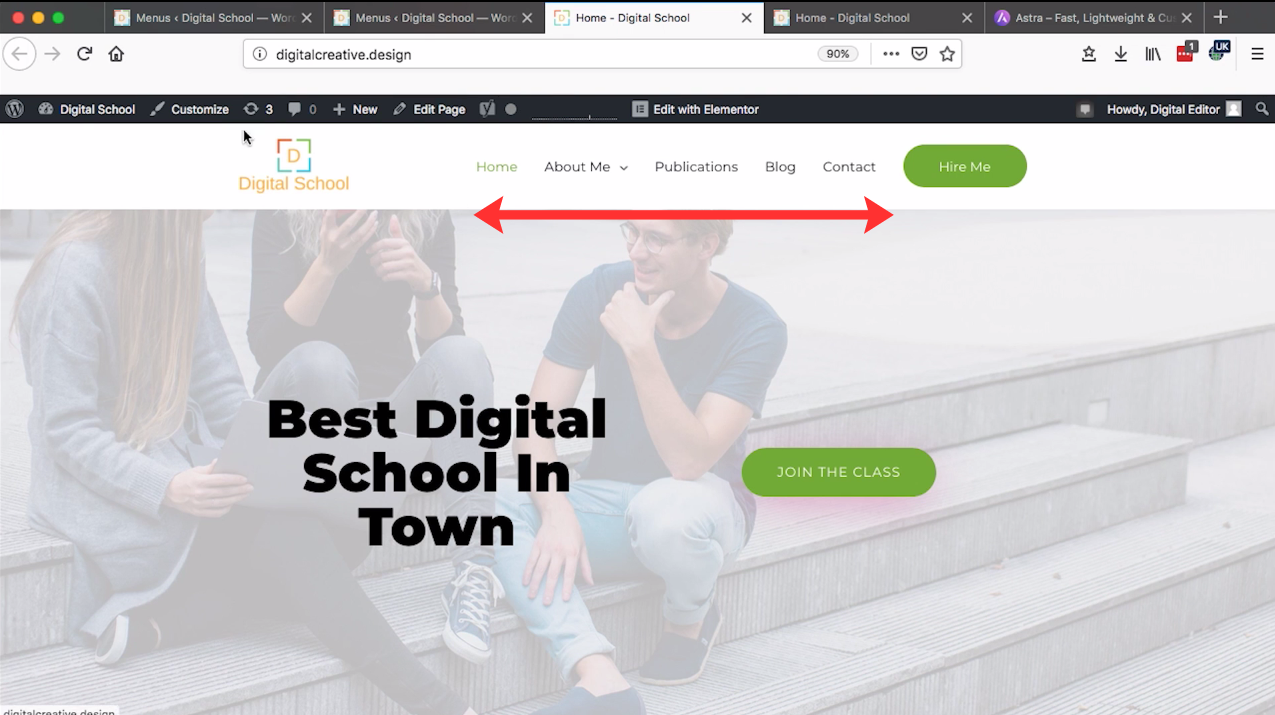The image size is (1275, 715).
Task: Open the Howdy, Digital Editor account menu
Action: 1174,109
